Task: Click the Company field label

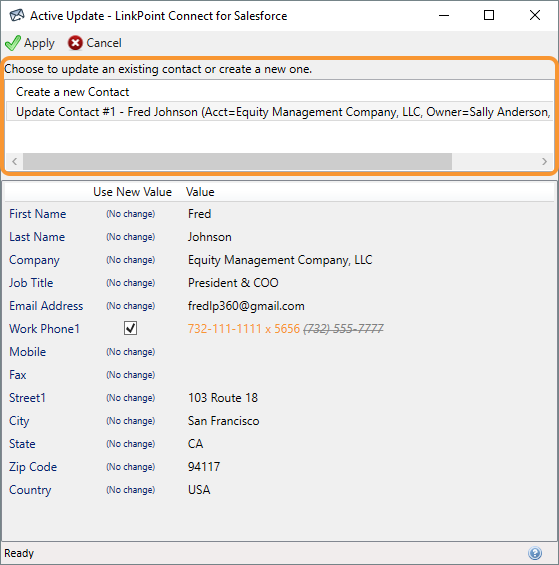Action: pos(34,260)
